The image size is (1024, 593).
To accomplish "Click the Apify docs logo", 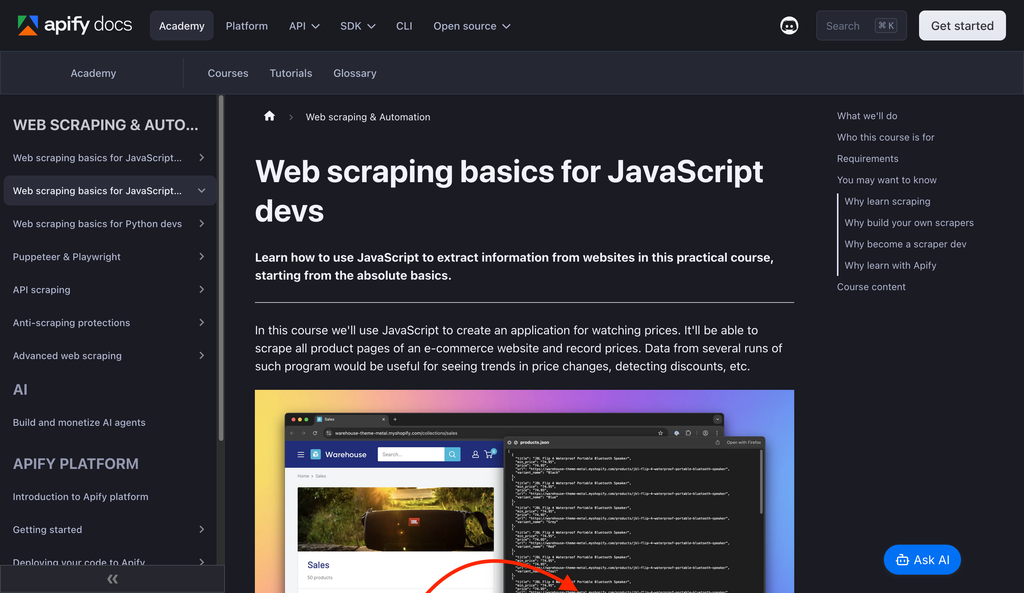I will point(74,25).
